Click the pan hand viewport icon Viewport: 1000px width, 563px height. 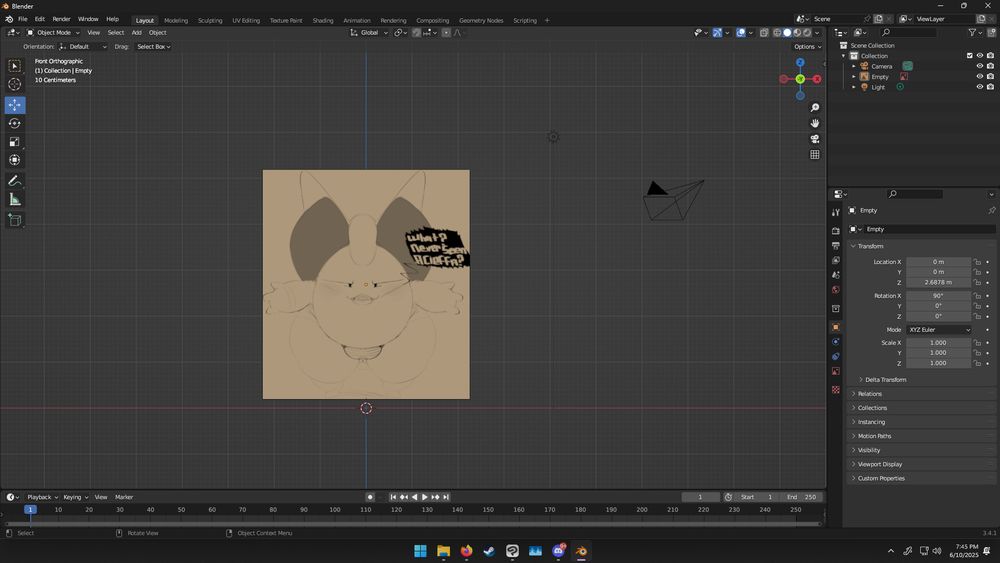pos(814,123)
